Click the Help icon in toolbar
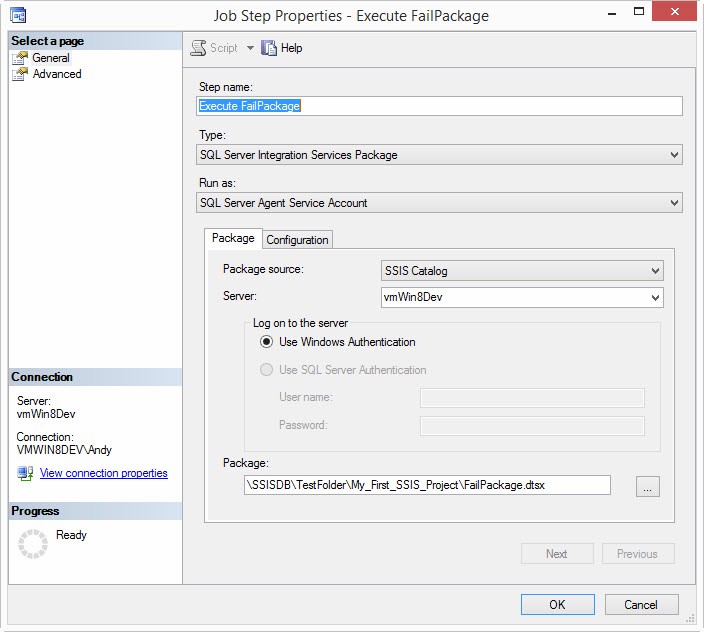 tap(269, 48)
